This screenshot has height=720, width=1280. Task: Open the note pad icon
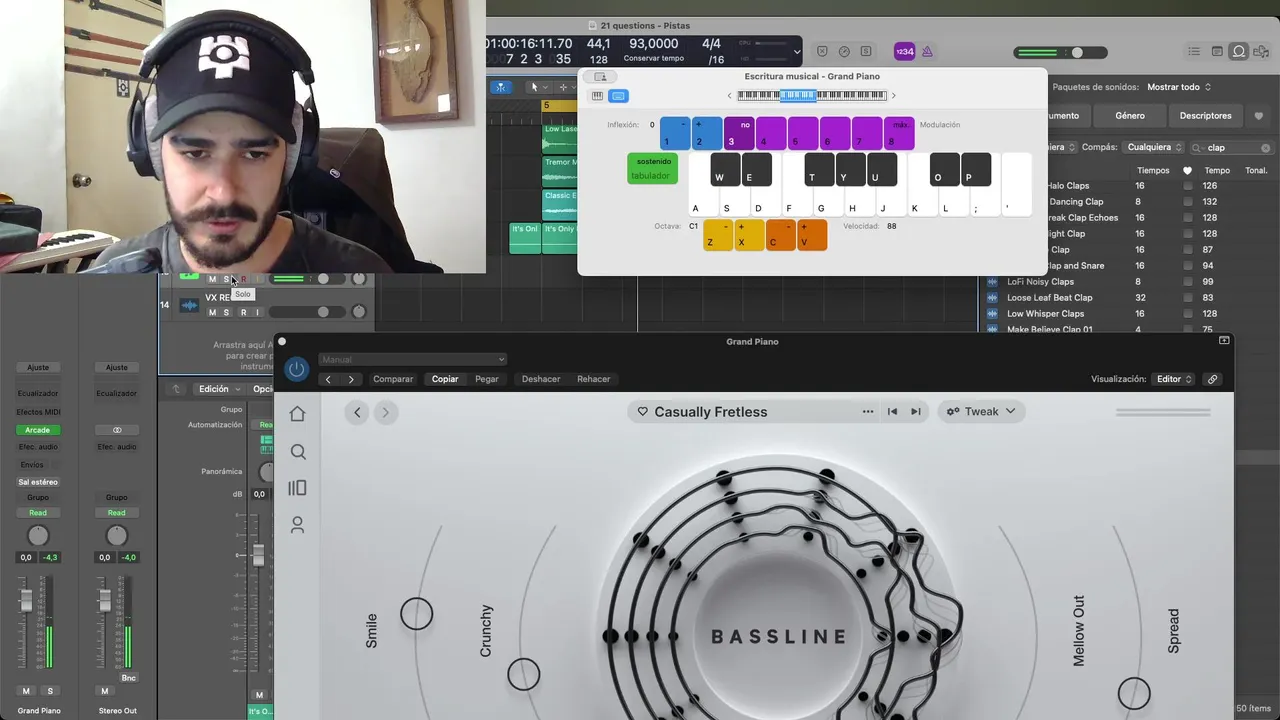[x=1217, y=52]
